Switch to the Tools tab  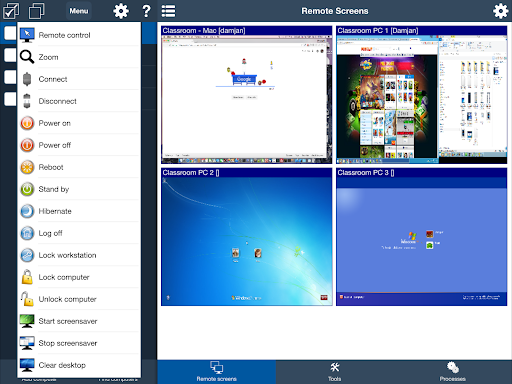pos(334,372)
